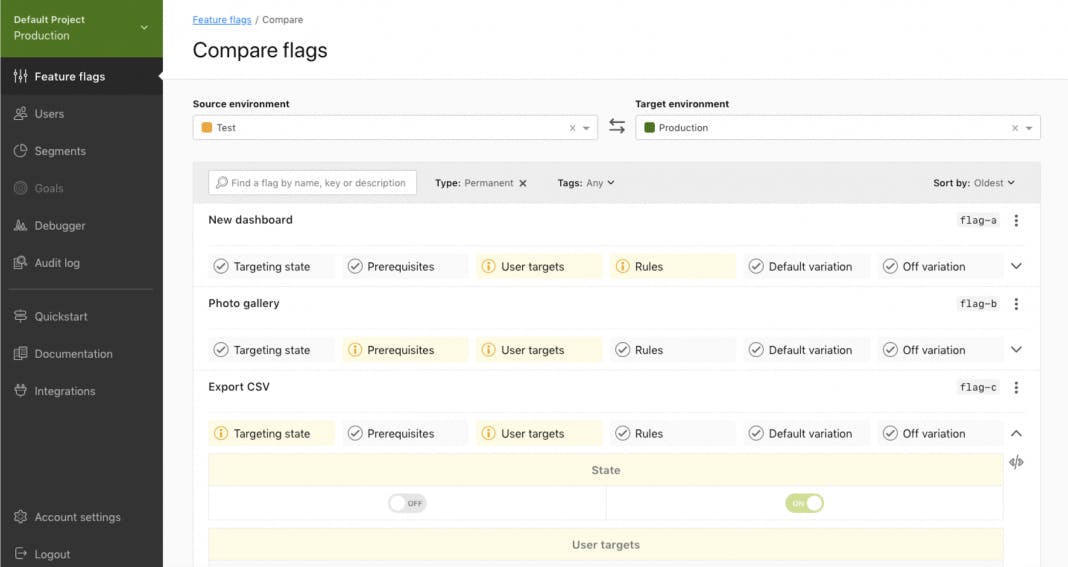Toggle the ON state switch
Image resolution: width=1068 pixels, height=567 pixels.
click(x=804, y=503)
